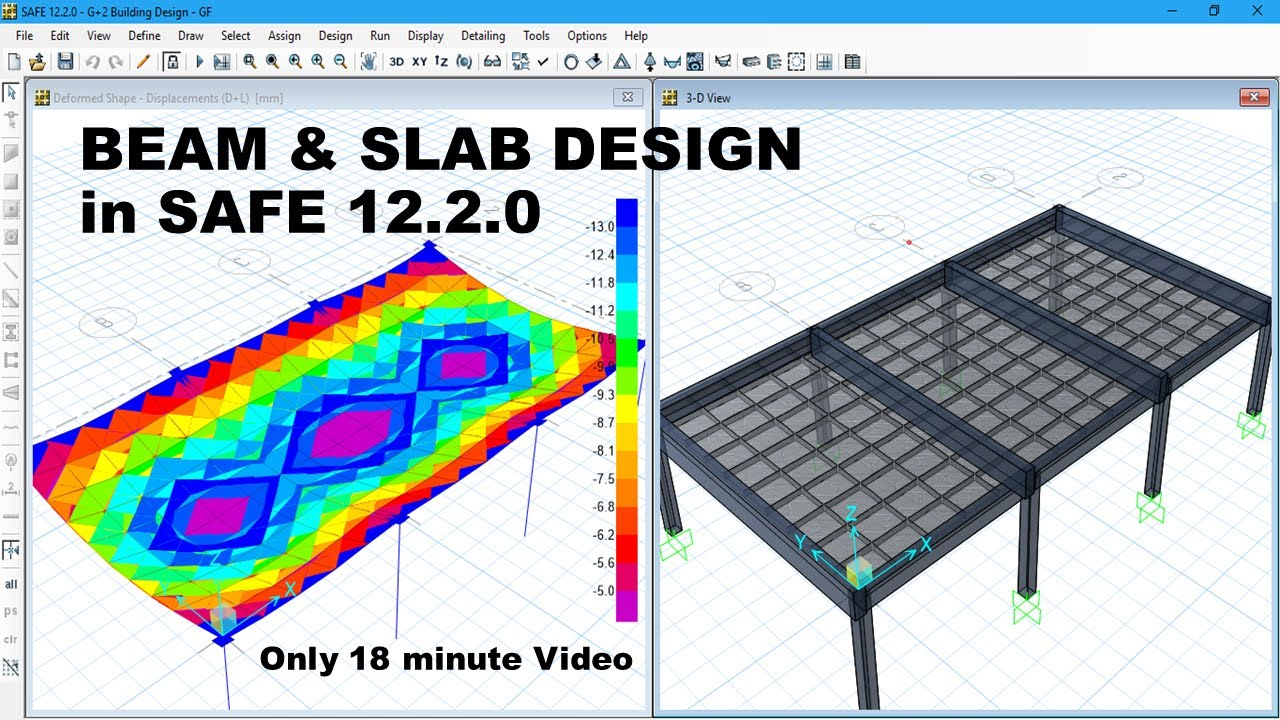
Task: Click the Show Slab Design icon
Action: coord(751,62)
